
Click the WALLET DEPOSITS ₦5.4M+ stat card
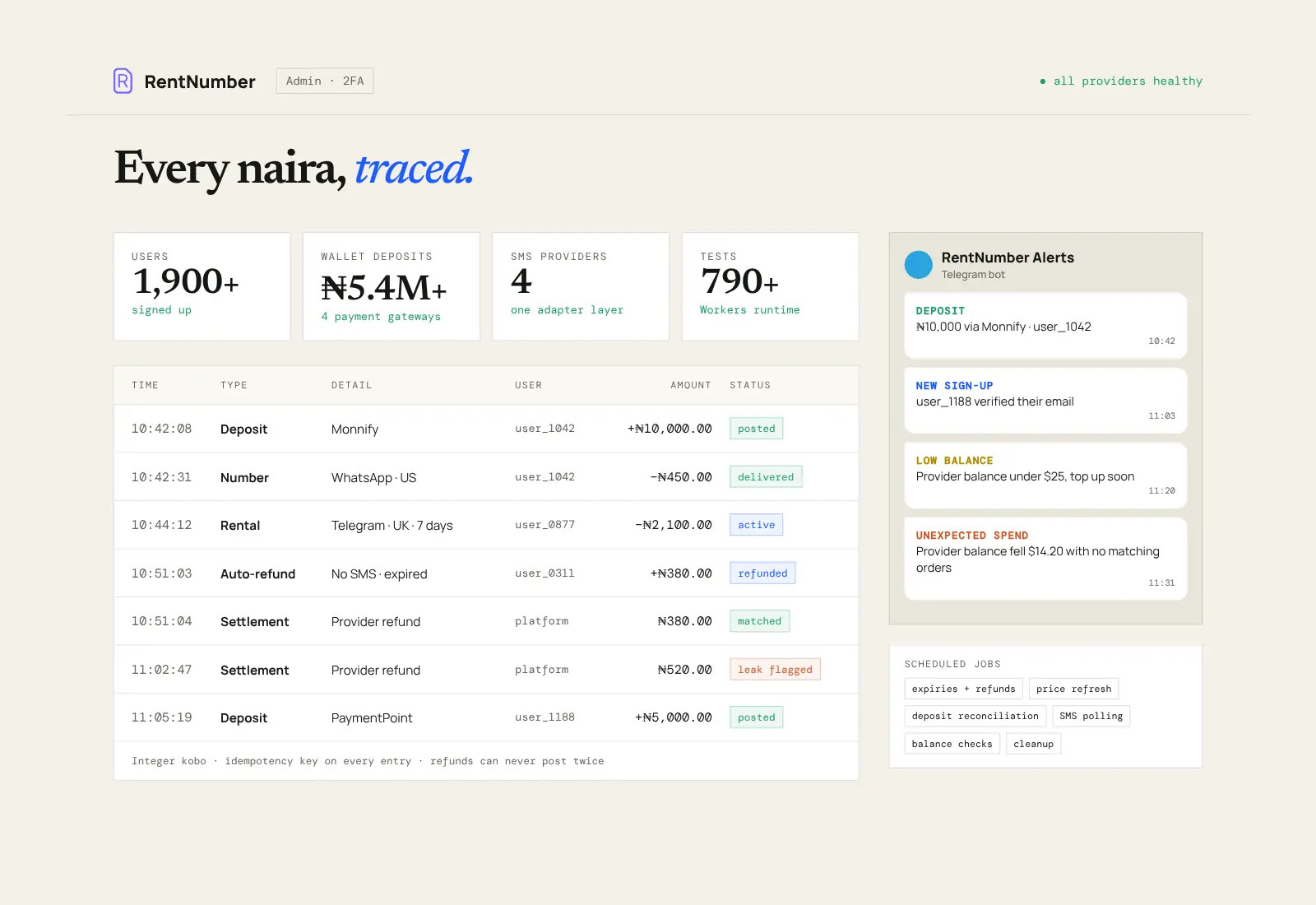click(x=392, y=286)
